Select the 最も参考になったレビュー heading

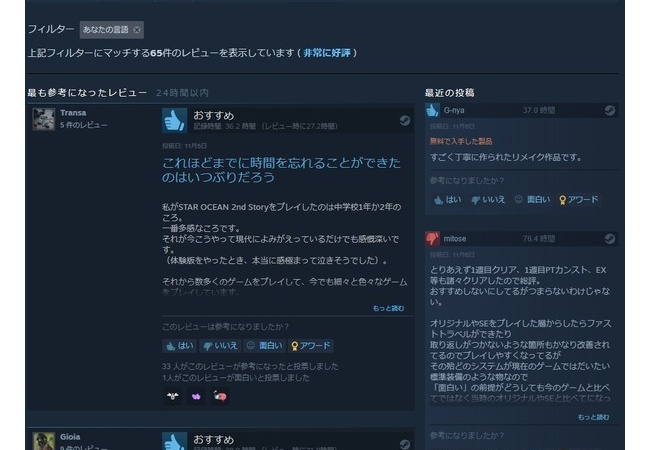click(87, 93)
